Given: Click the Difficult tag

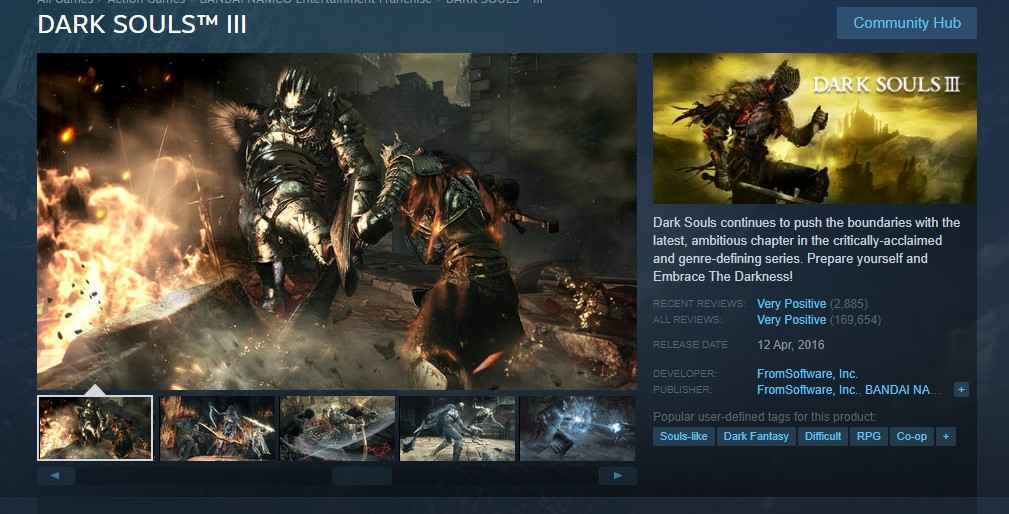Looking at the screenshot, I should pos(822,436).
